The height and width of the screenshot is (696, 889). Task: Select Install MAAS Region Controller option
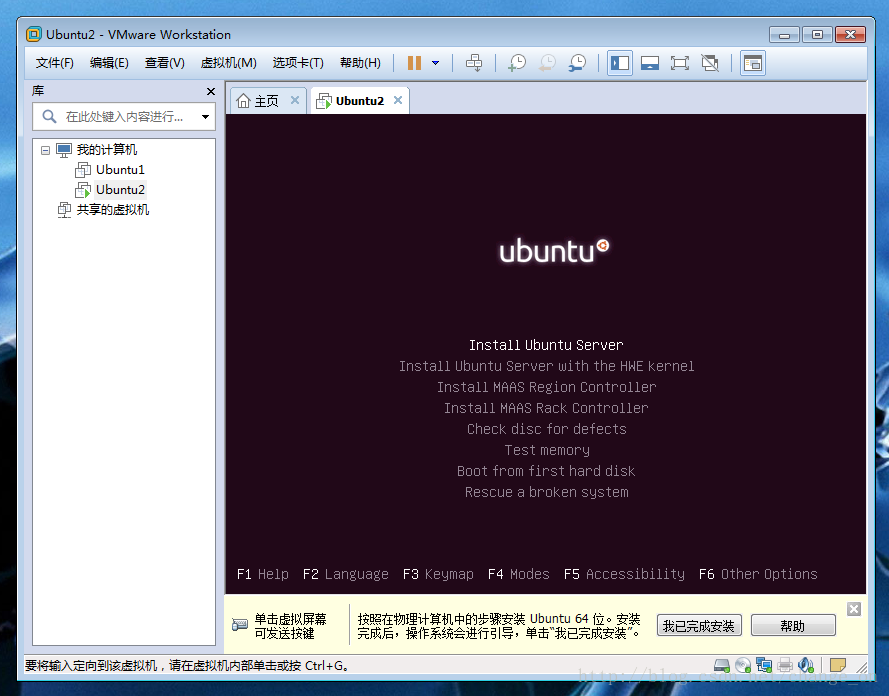546,387
